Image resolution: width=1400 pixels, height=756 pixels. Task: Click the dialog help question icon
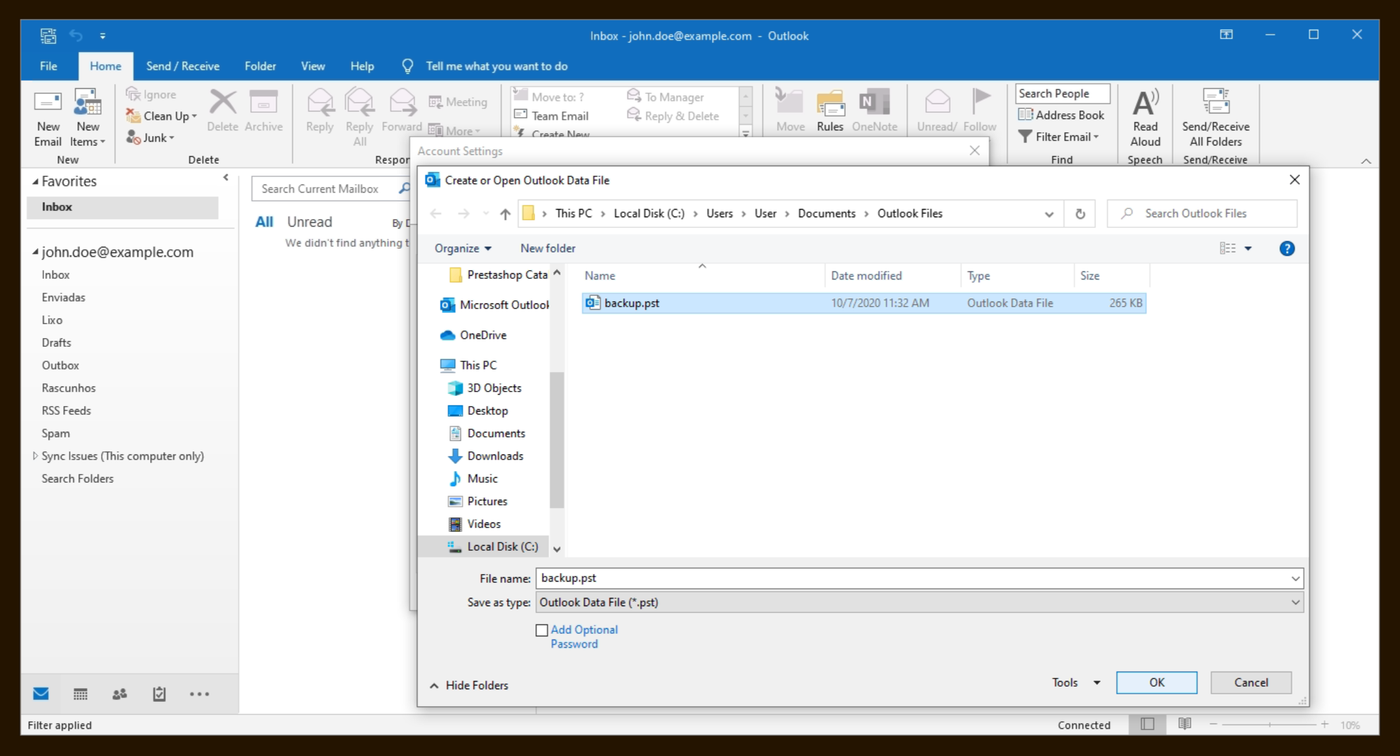click(x=1287, y=248)
